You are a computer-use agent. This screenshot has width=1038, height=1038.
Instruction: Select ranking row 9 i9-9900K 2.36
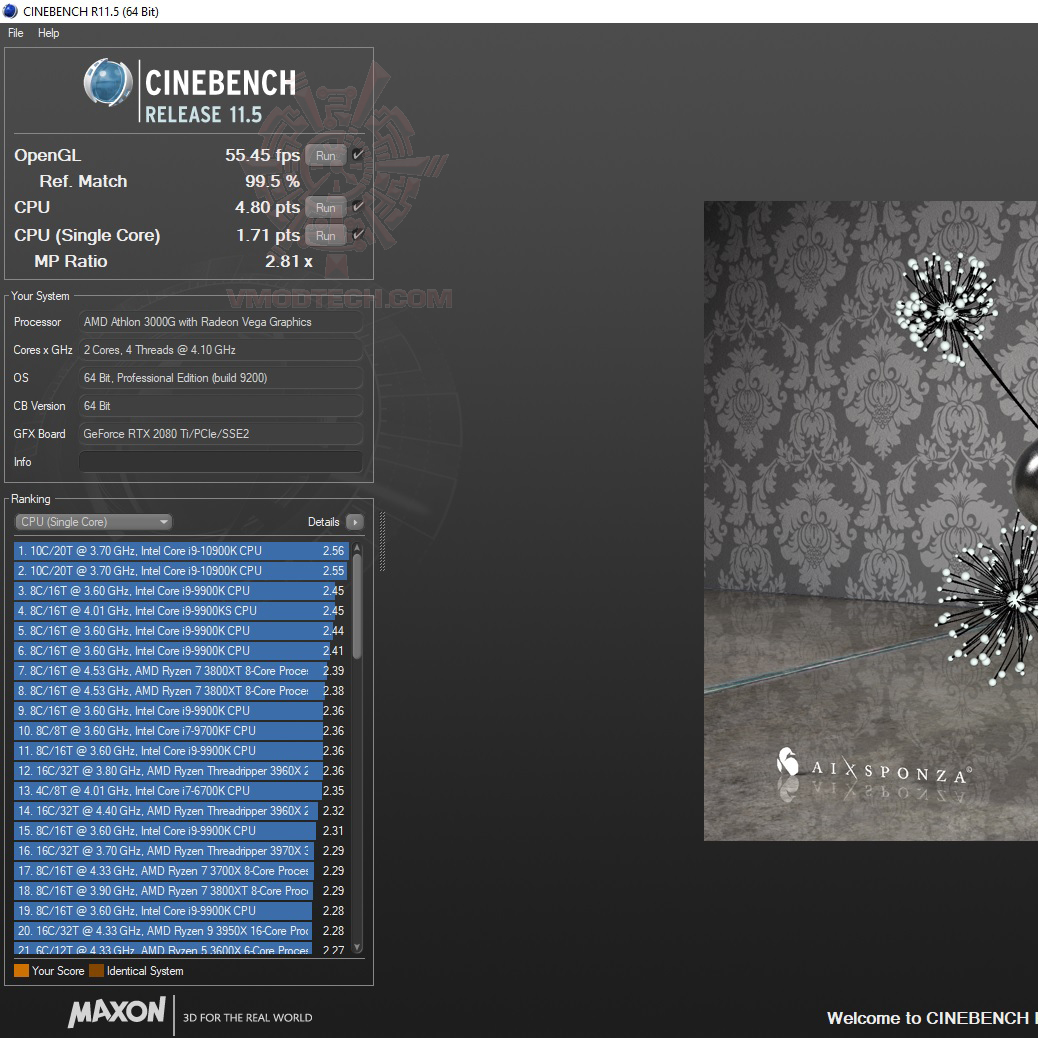(x=181, y=710)
